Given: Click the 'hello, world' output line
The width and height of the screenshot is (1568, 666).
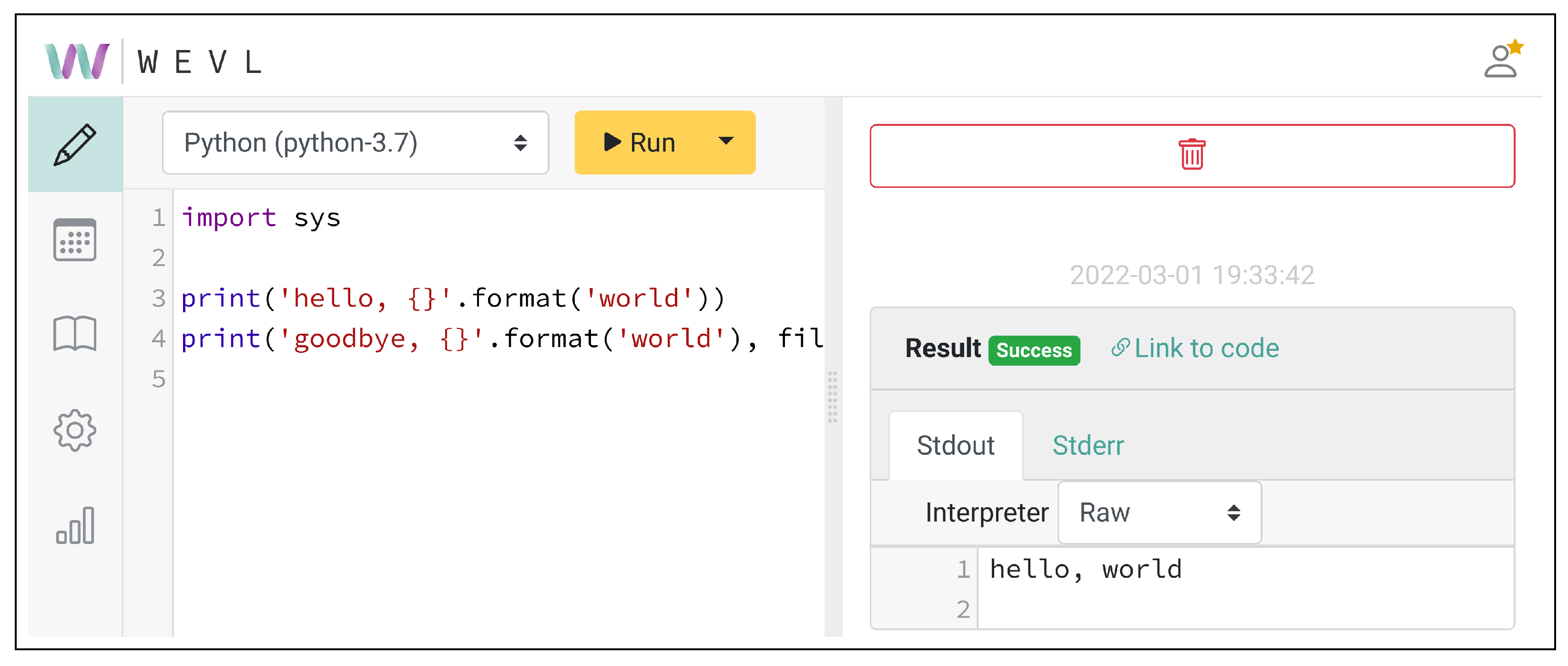Looking at the screenshot, I should [x=1085, y=570].
